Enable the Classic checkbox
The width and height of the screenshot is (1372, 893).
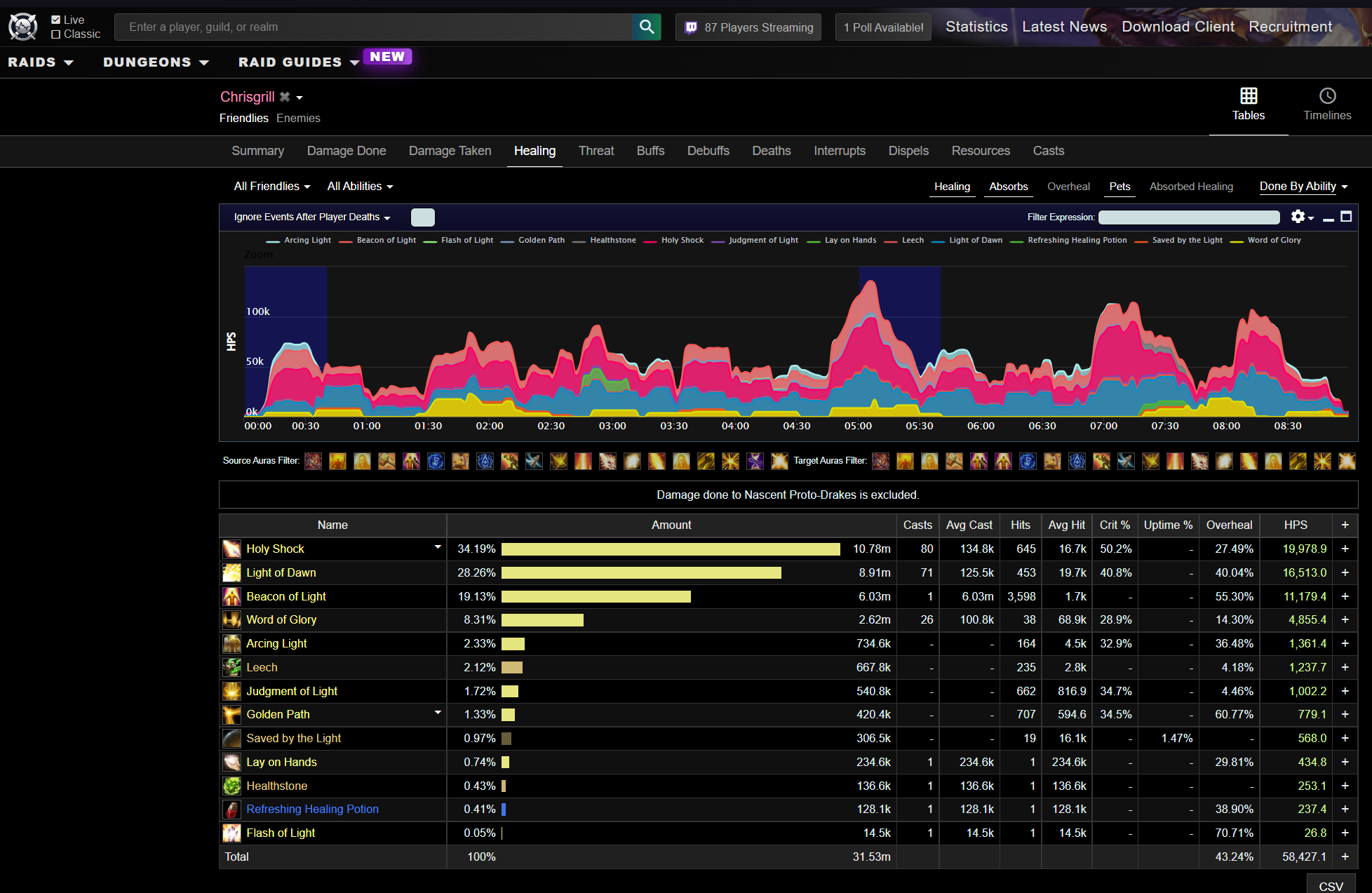(x=56, y=34)
